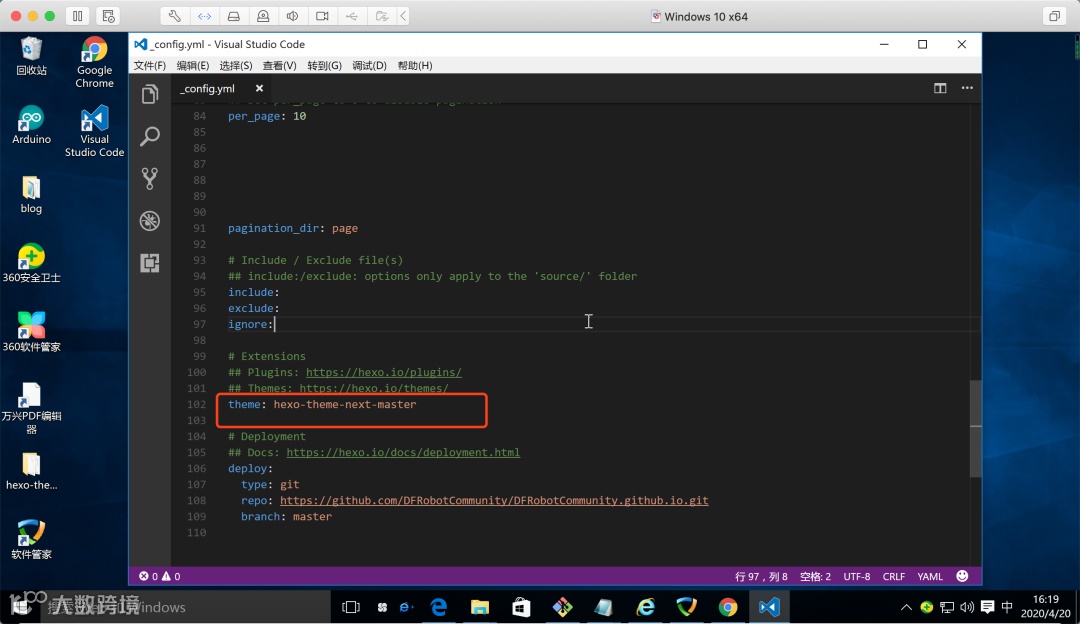Select Visual Studio Code desktop shortcut
This screenshot has height=624, width=1080.
pos(94,132)
